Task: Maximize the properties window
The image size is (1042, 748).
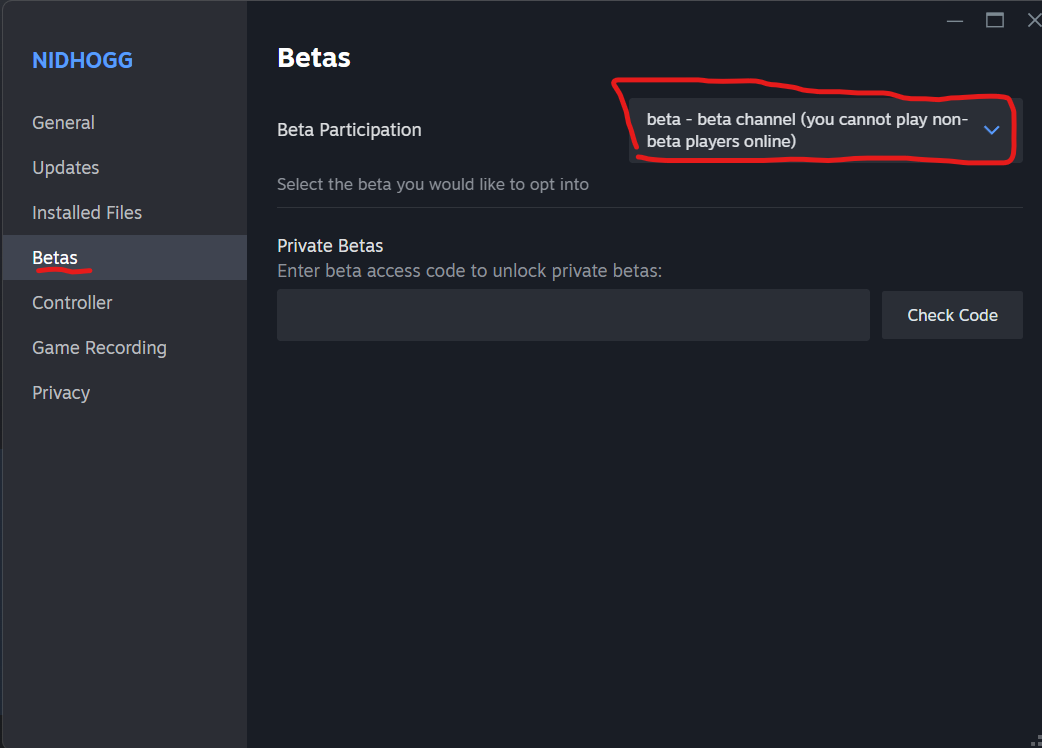Action: [995, 20]
